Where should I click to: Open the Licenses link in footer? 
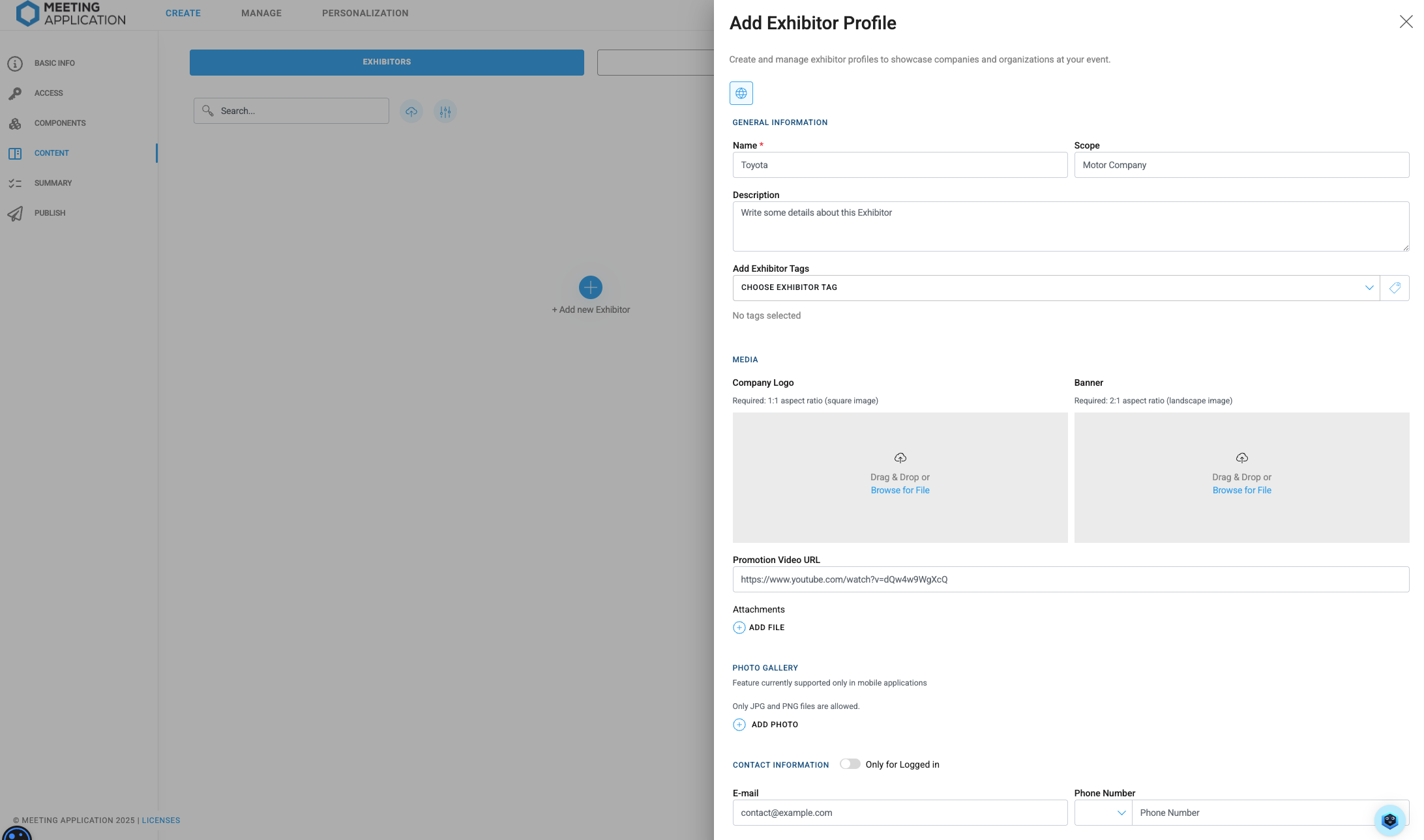161,820
